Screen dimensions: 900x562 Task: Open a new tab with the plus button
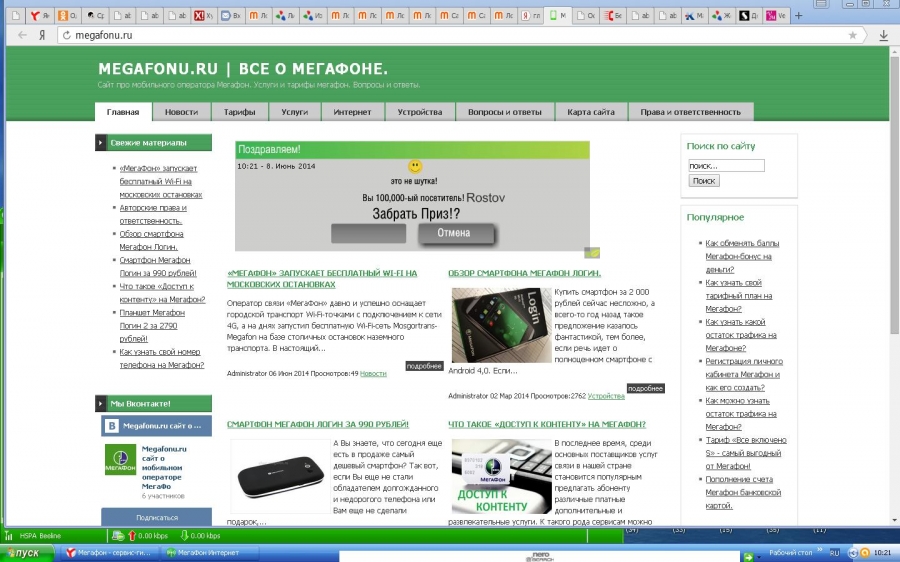798,15
